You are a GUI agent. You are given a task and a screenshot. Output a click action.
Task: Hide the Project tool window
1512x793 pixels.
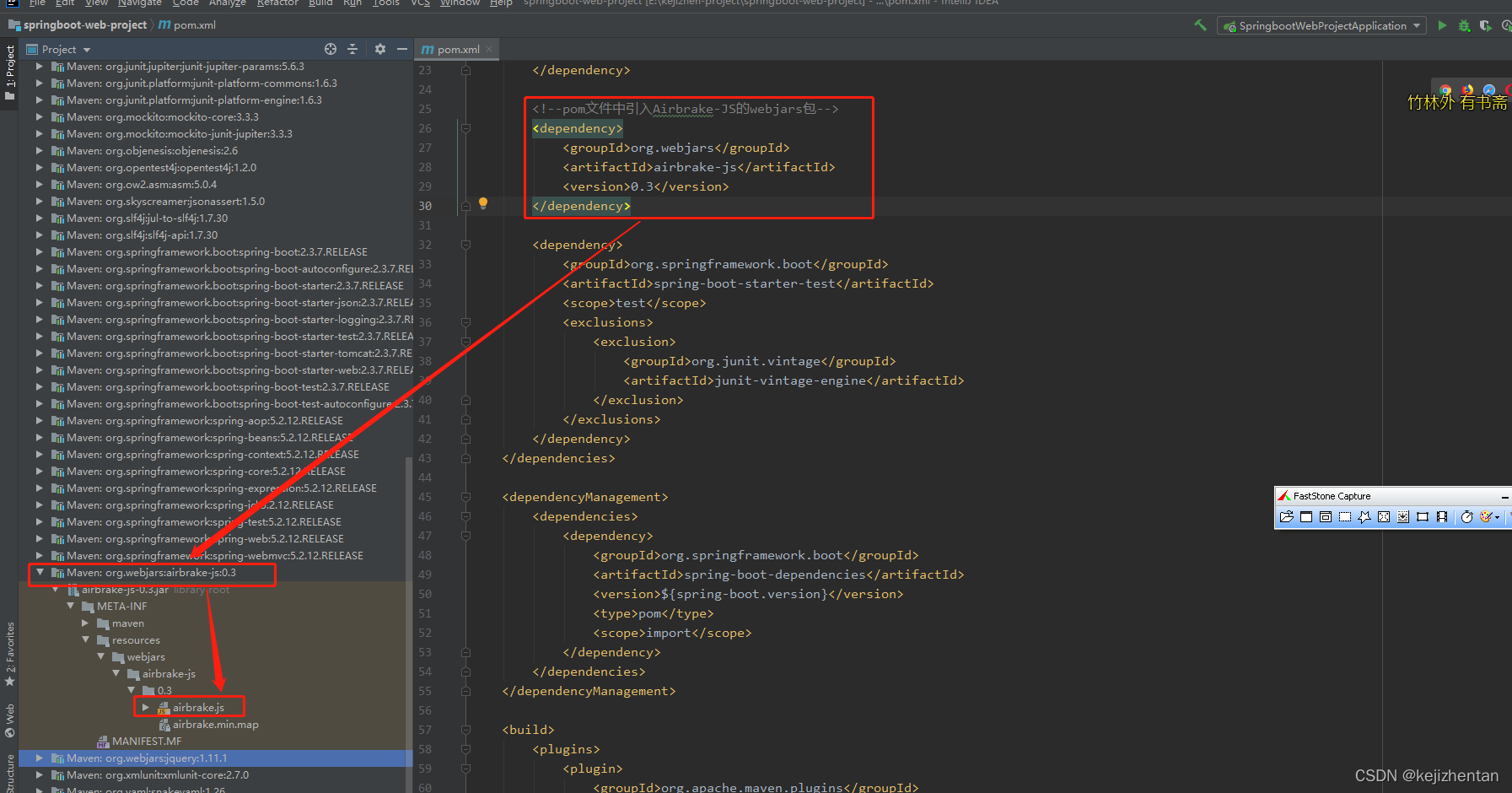click(402, 49)
